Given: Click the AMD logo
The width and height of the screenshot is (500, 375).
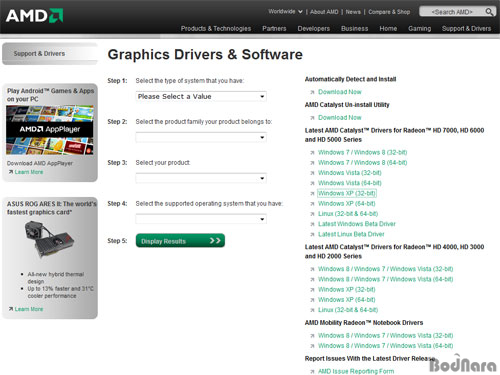Looking at the screenshot, I should point(34,16).
